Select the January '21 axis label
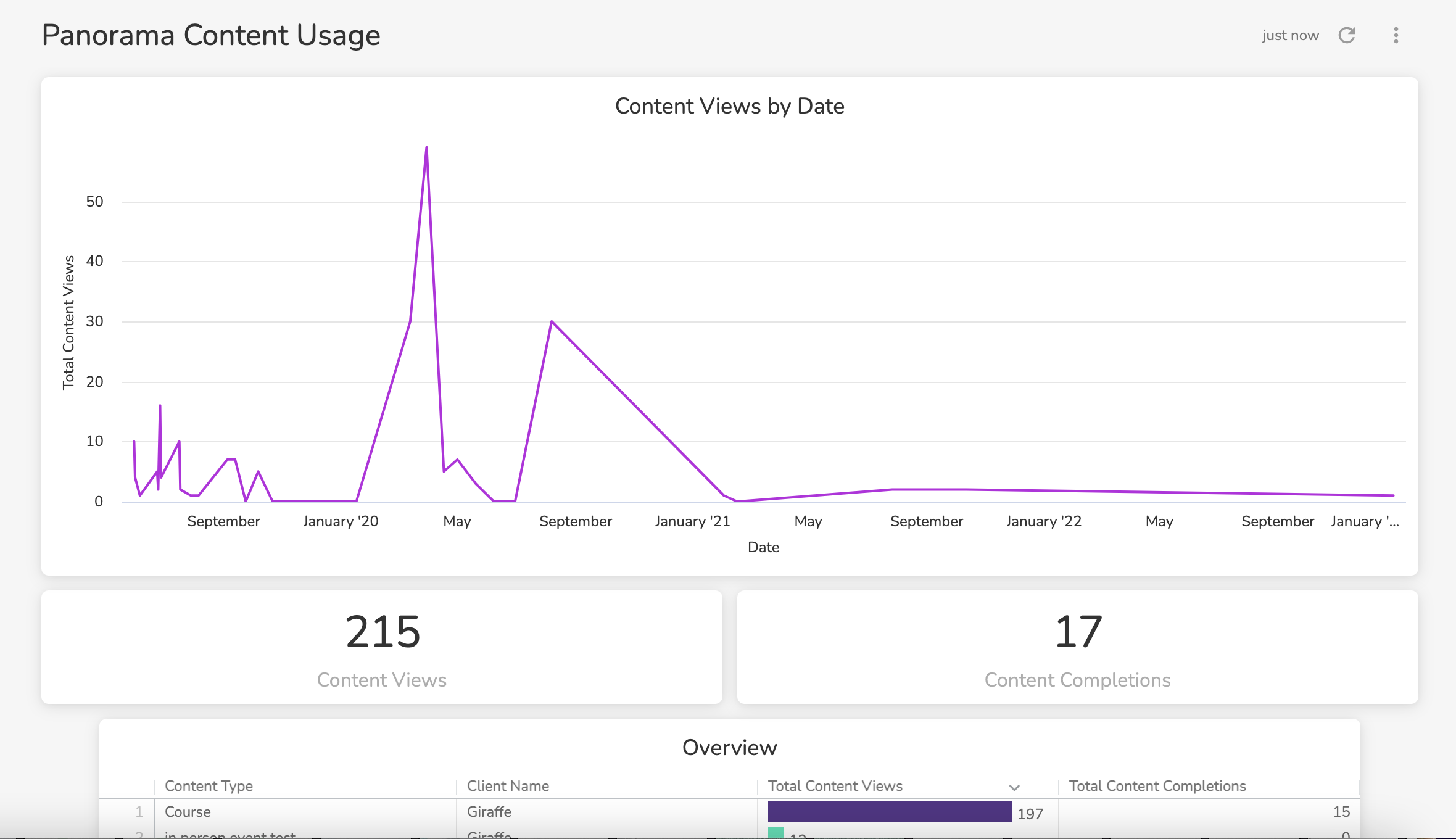This screenshot has height=839, width=1456. (692, 521)
